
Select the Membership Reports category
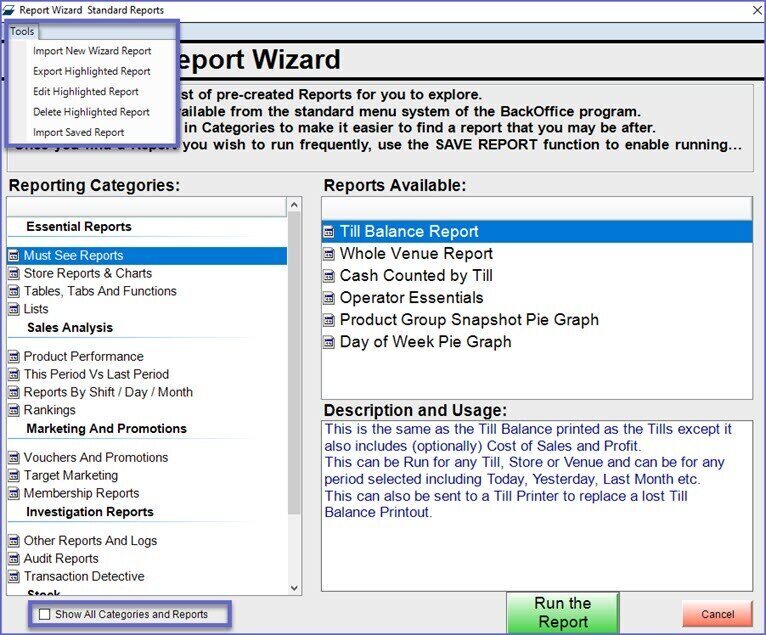81,494
